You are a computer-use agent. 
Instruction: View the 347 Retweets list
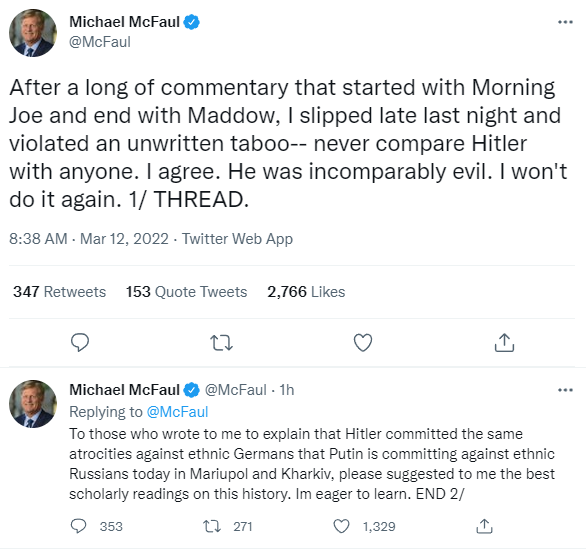coord(59,292)
